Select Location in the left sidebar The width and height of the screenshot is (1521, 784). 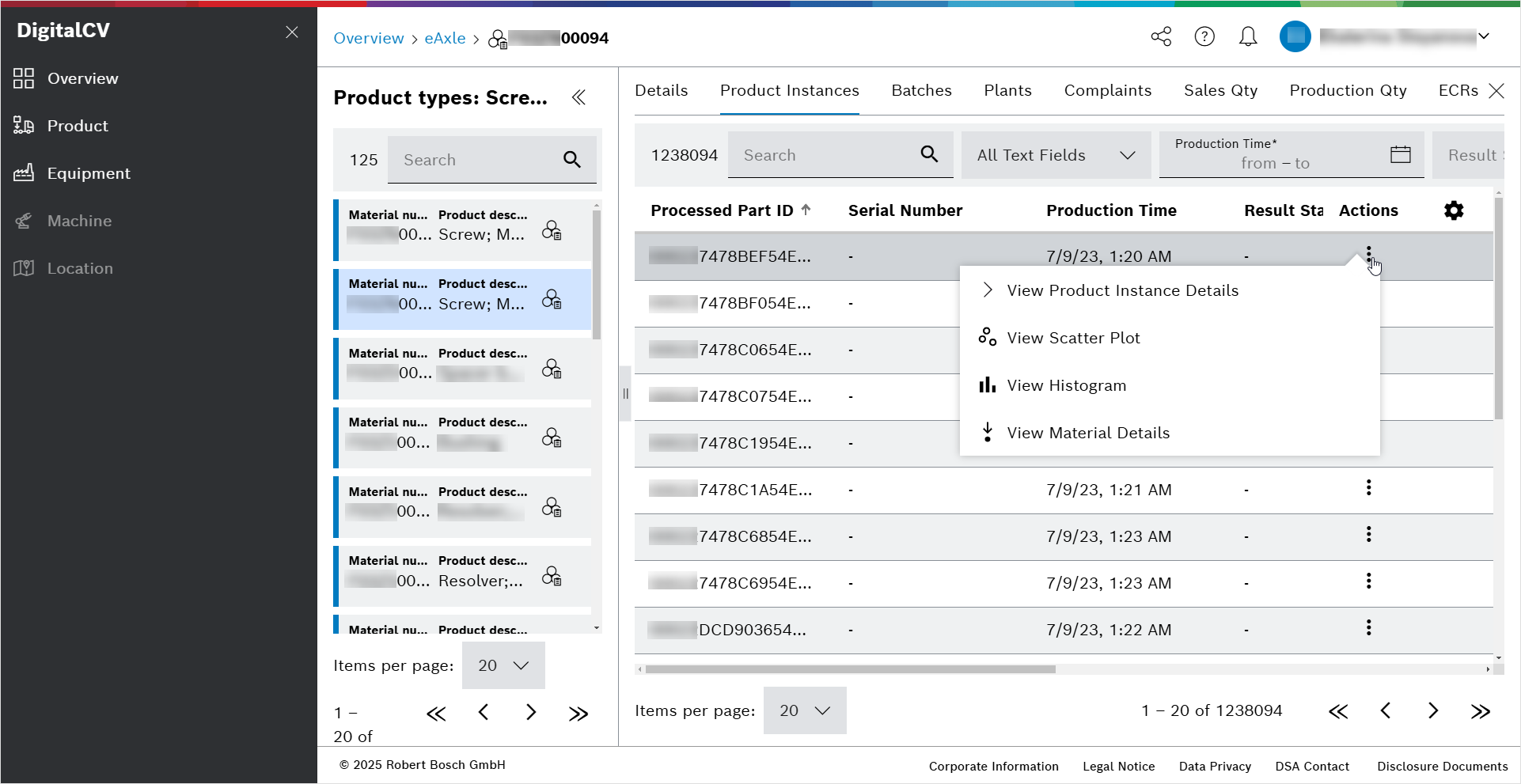click(81, 268)
